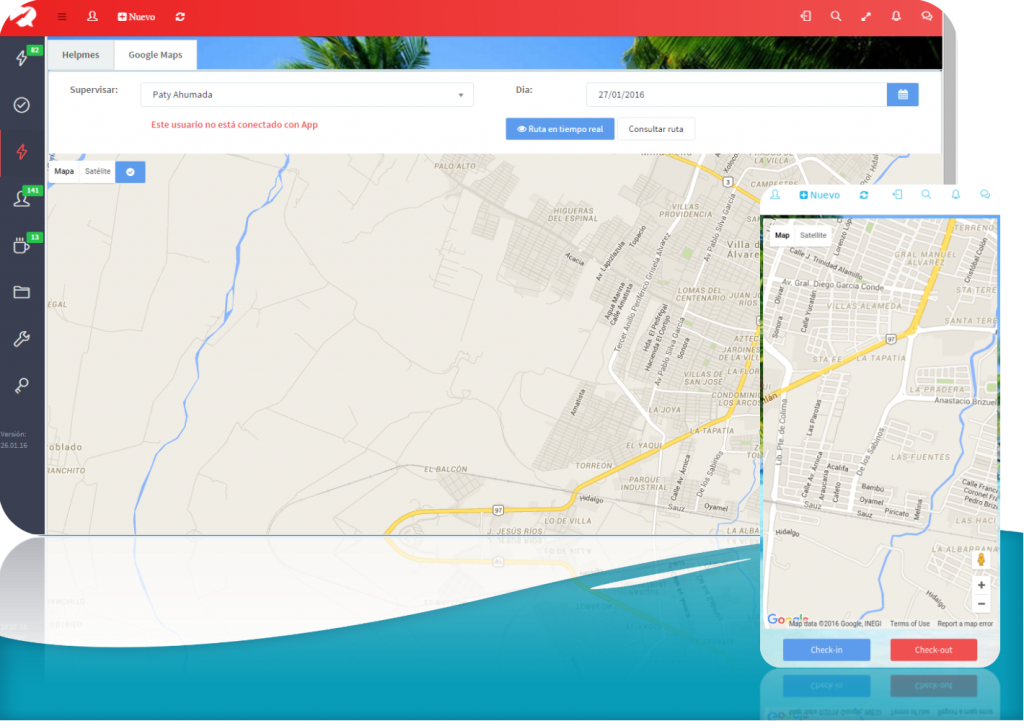The width and height of the screenshot is (1024, 721).
Task: Click the refresh icon next to Nuevo
Action: [180, 17]
